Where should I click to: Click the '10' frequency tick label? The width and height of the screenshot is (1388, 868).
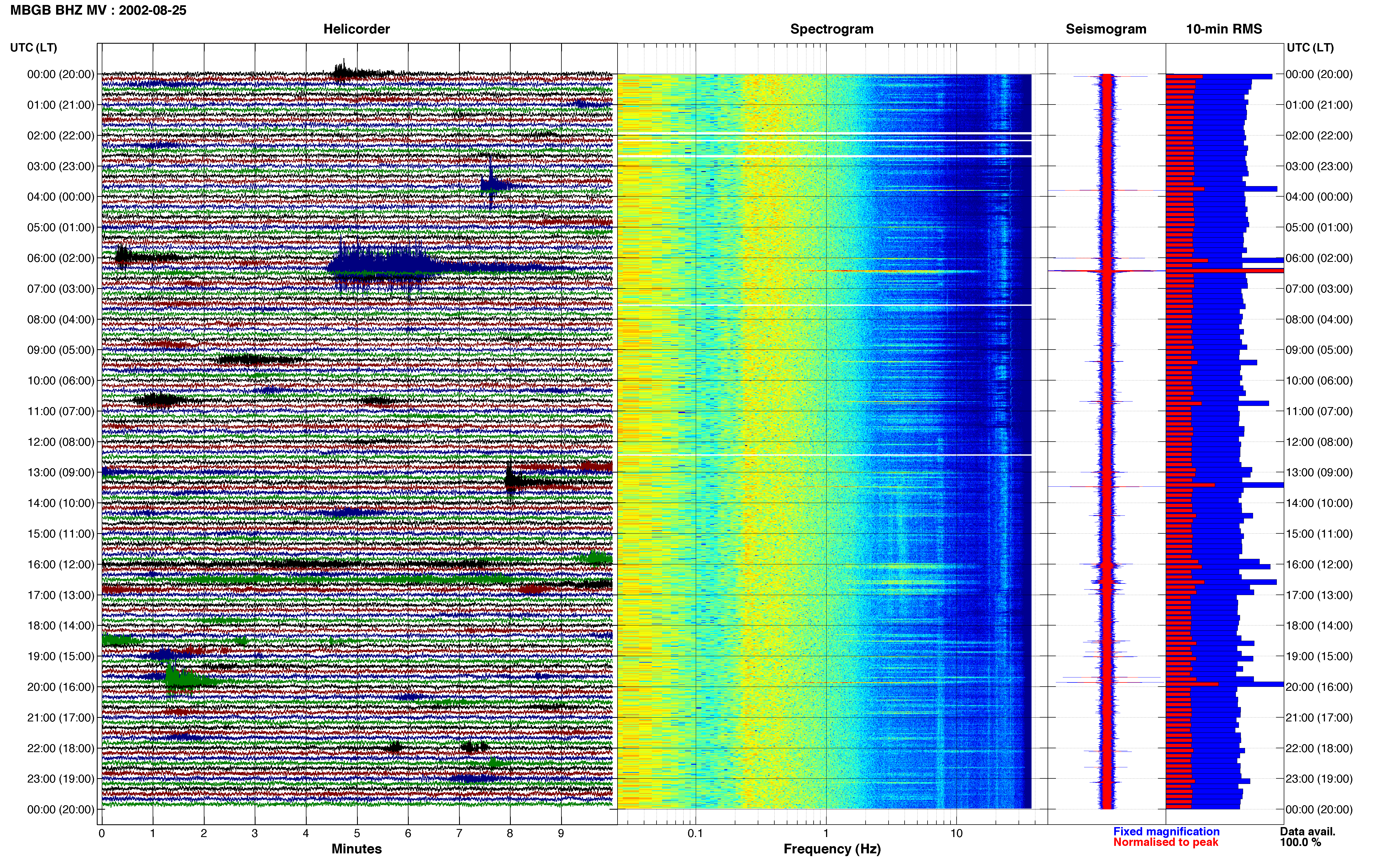(x=956, y=833)
